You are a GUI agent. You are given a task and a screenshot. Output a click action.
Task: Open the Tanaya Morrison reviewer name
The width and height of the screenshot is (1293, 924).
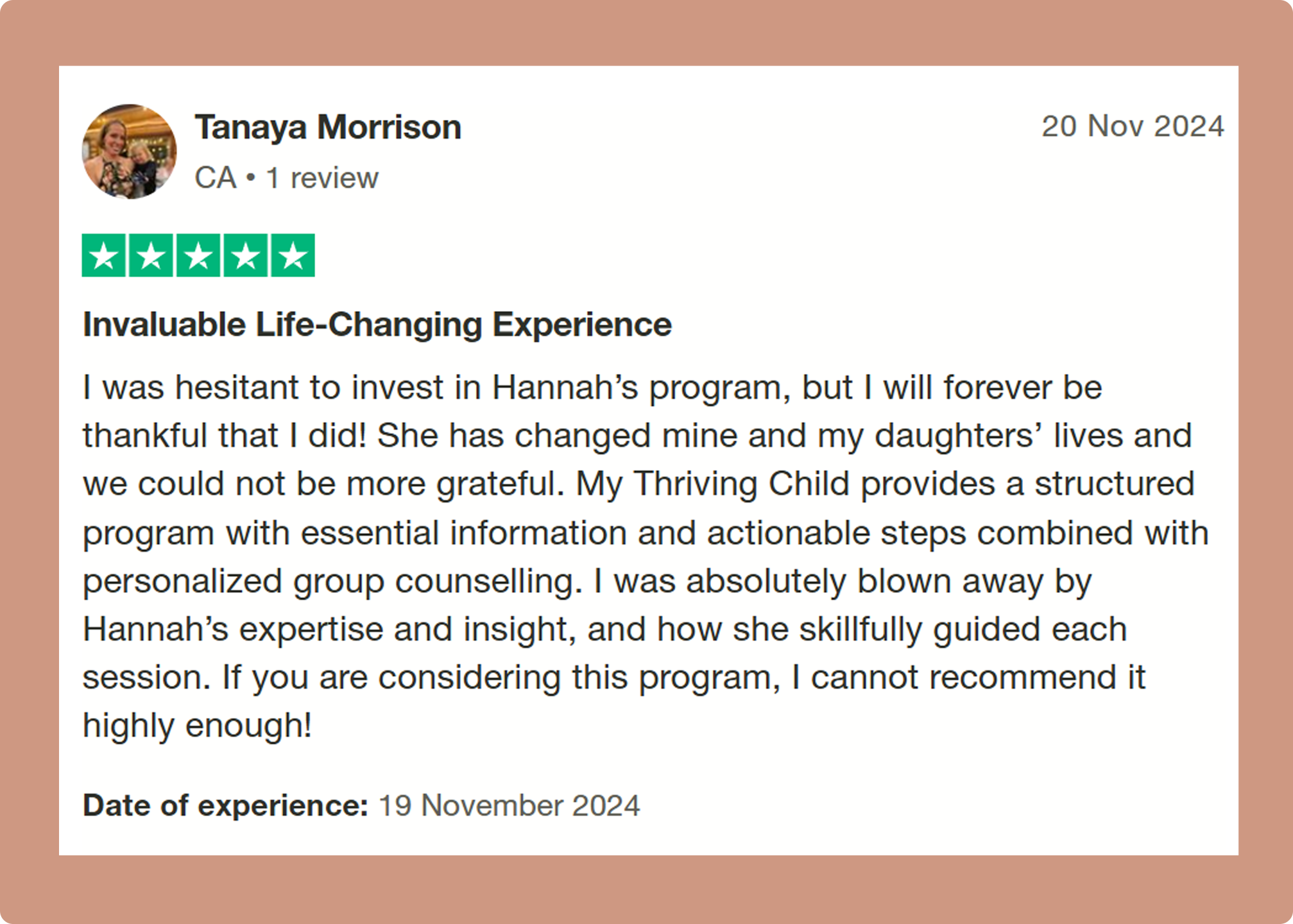click(x=328, y=127)
